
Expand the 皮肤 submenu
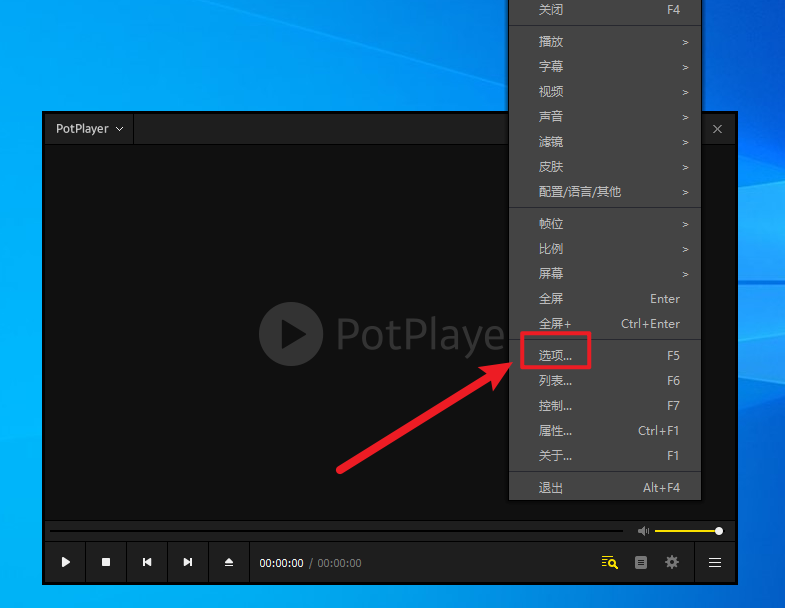pyautogui.click(x=605, y=167)
